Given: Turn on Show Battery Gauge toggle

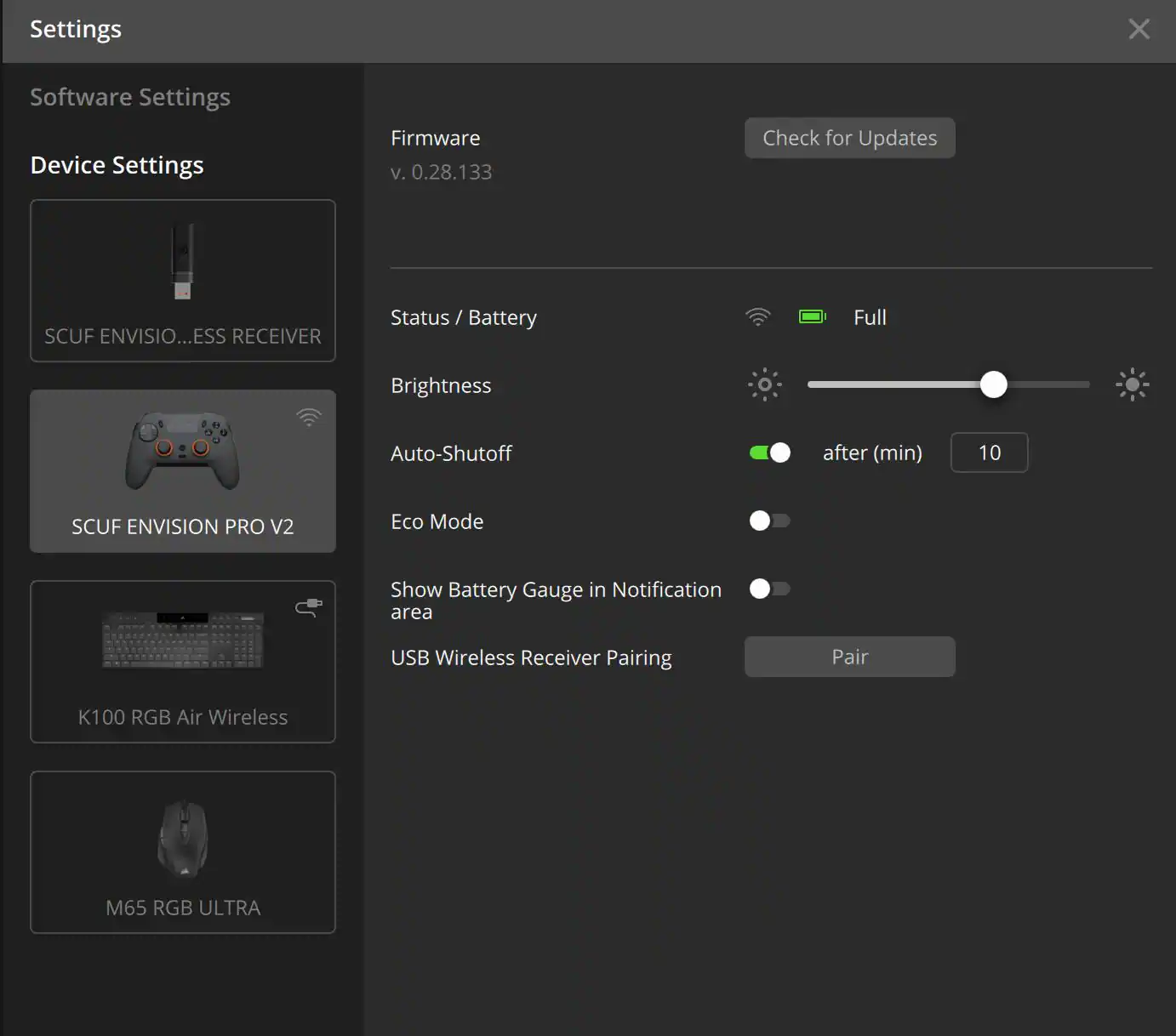Looking at the screenshot, I should pyautogui.click(x=770, y=589).
